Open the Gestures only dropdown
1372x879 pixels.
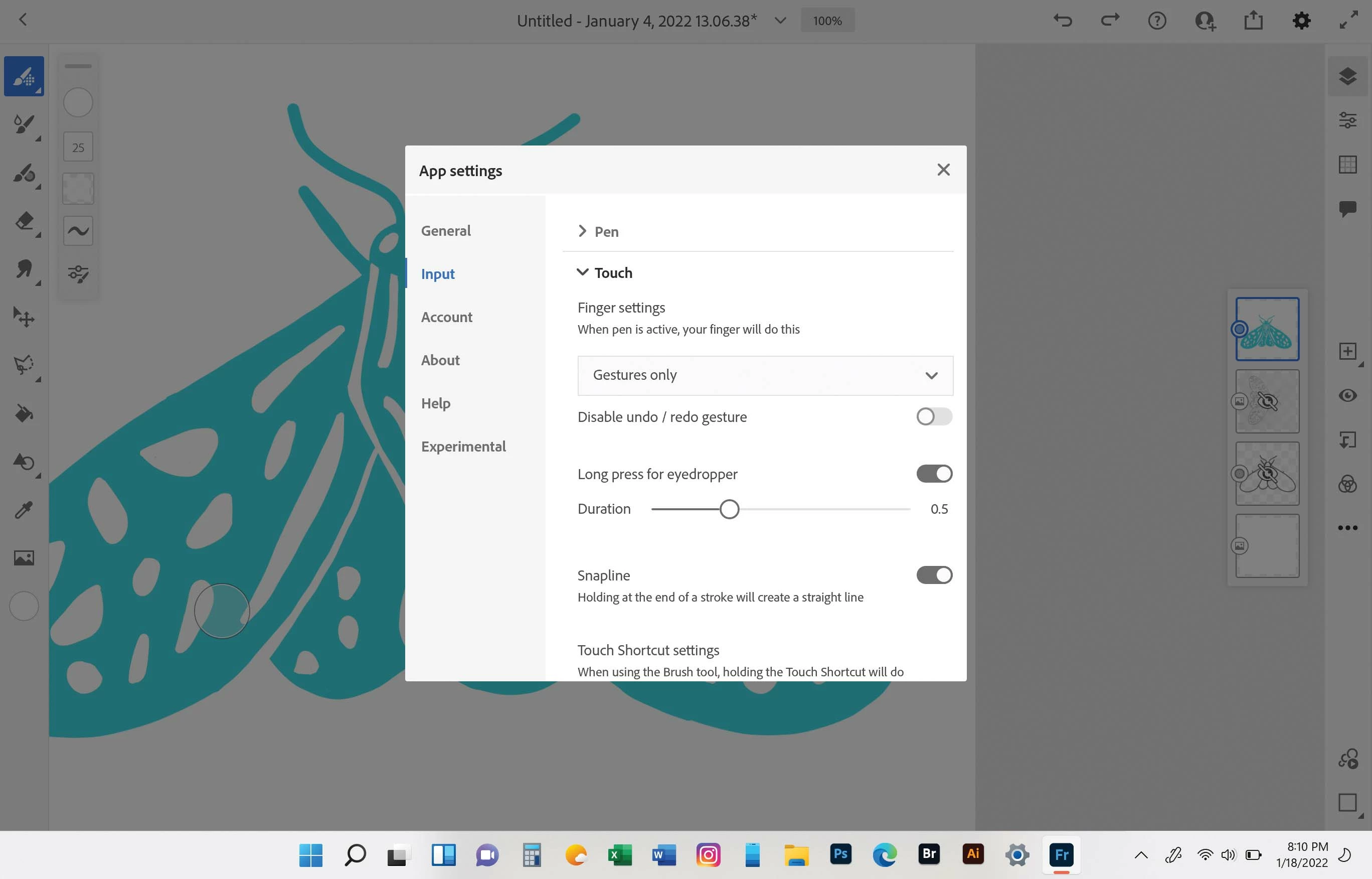(765, 375)
